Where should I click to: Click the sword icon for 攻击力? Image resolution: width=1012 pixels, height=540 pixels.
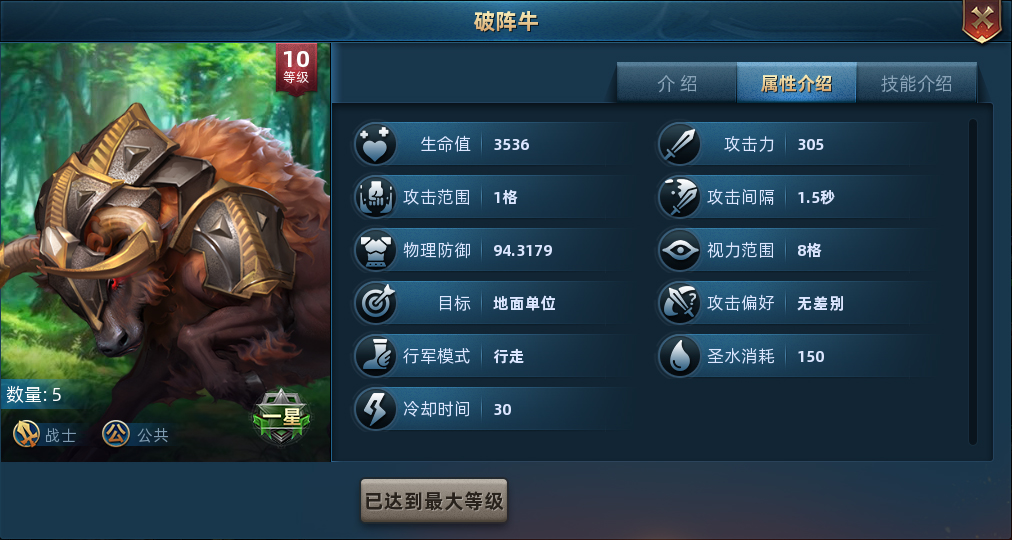tap(679, 145)
